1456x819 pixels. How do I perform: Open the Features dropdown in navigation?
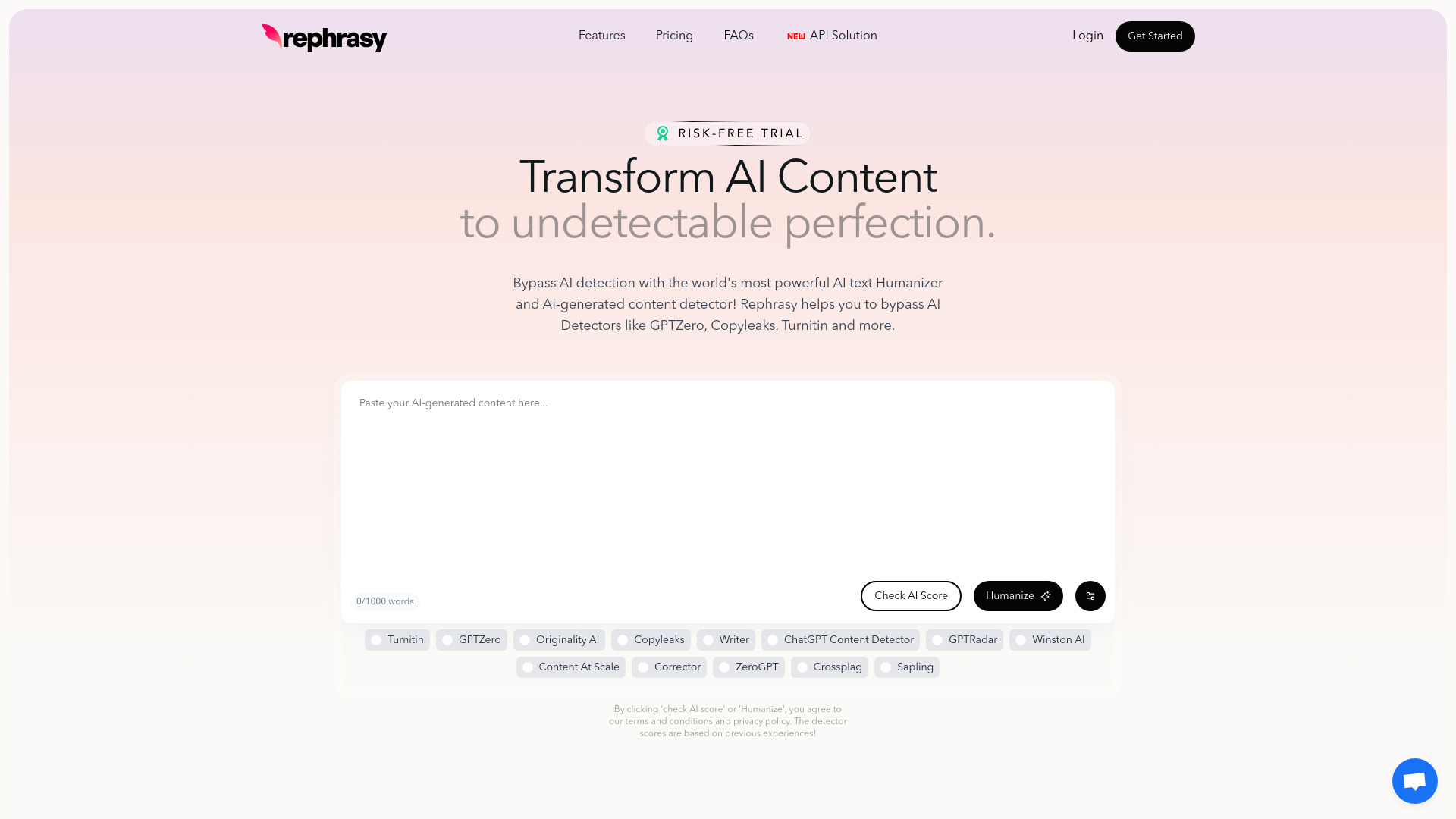pyautogui.click(x=601, y=35)
